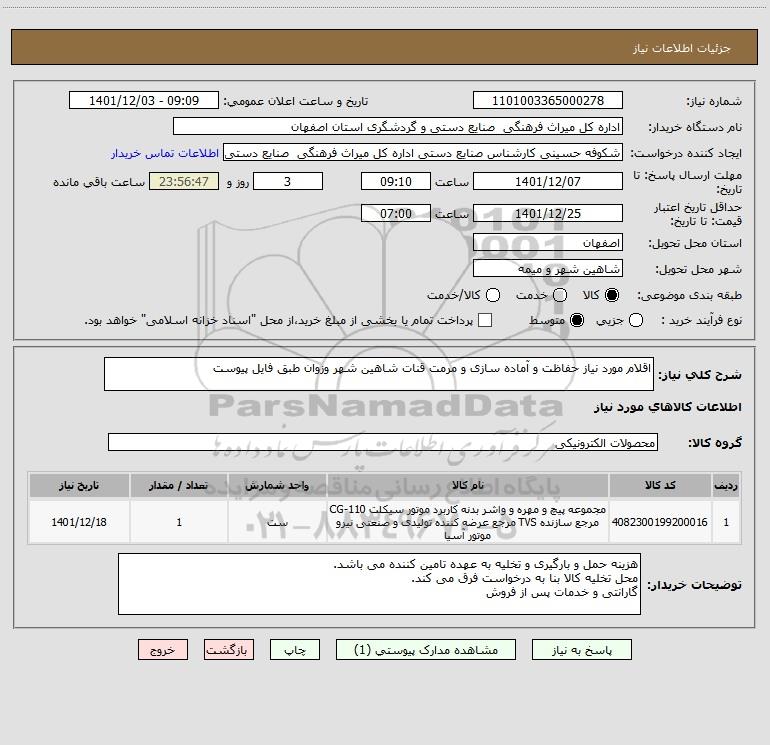
Task: Click the شماره نیاز number field
Action: pyautogui.click(x=548, y=100)
